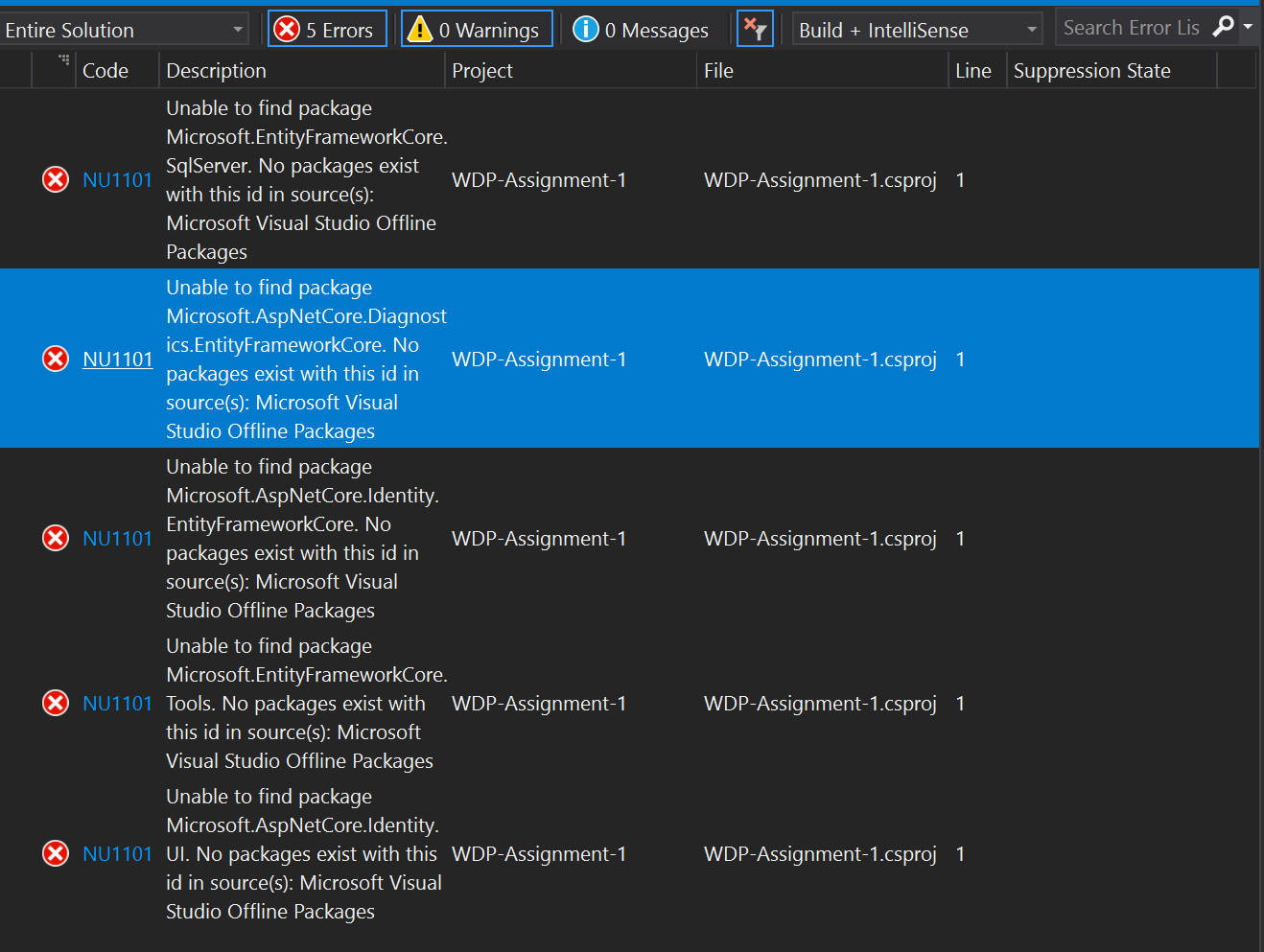Expand the search options arrow
The height and width of the screenshot is (952, 1264).
click(x=1248, y=27)
